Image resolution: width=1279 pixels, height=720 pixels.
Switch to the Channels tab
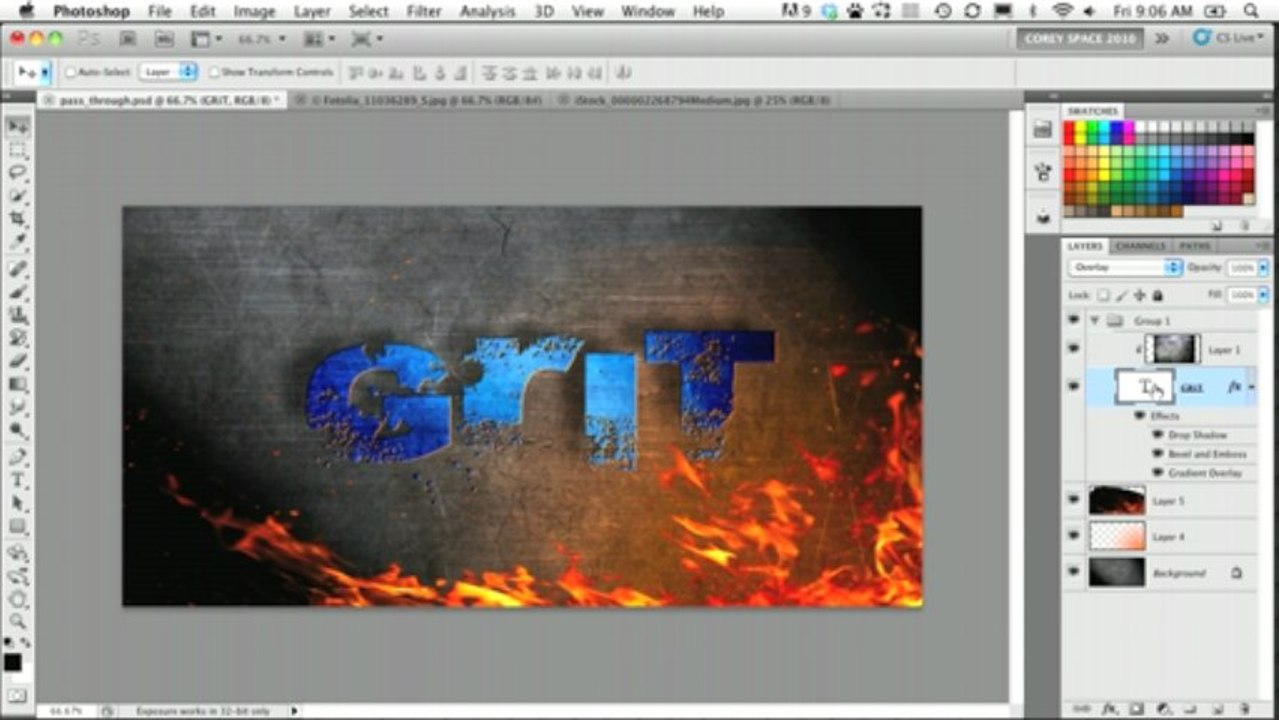1140,246
